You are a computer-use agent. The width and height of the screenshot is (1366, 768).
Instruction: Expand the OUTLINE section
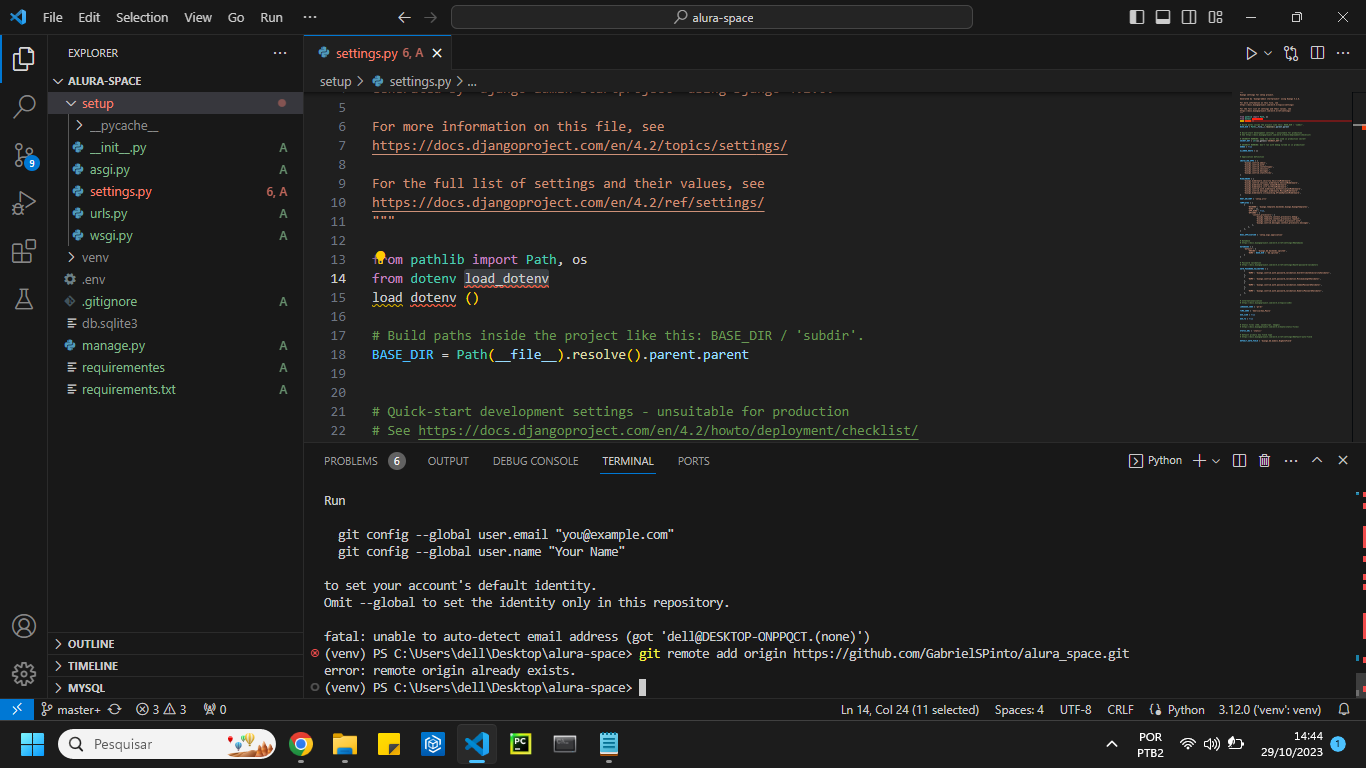175,644
